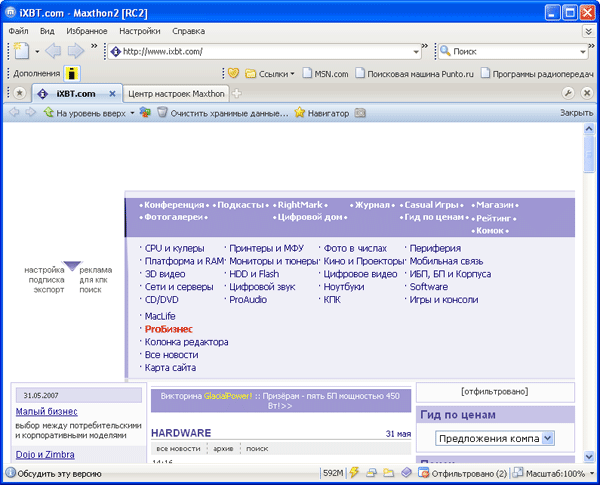Click the Дополнения toolbar label
This screenshot has height=485, width=600.
coord(36,73)
